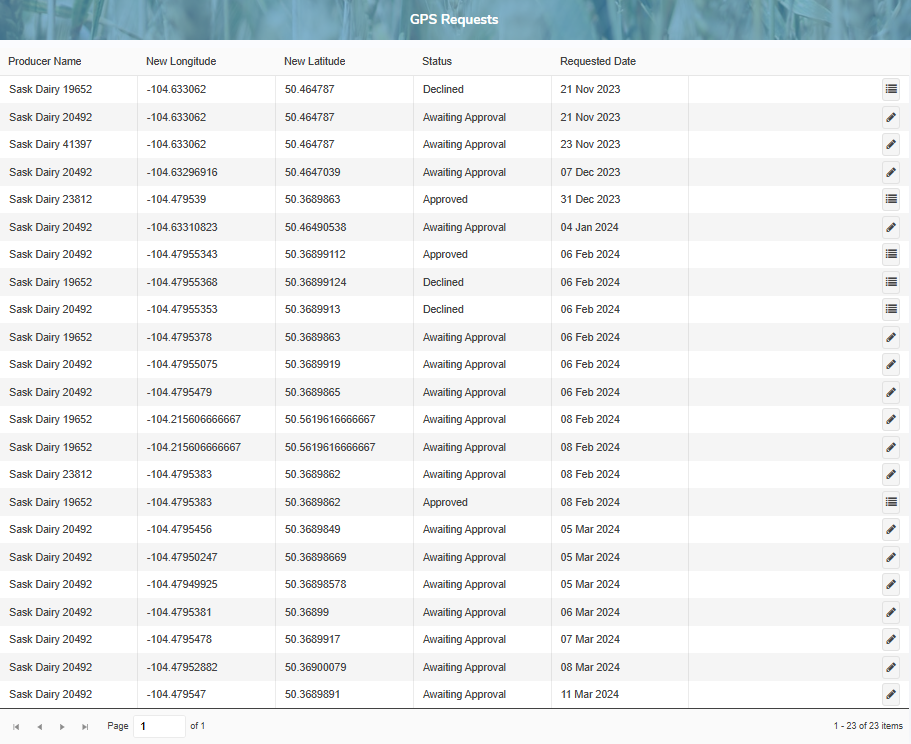Go to the previous page

point(39,726)
